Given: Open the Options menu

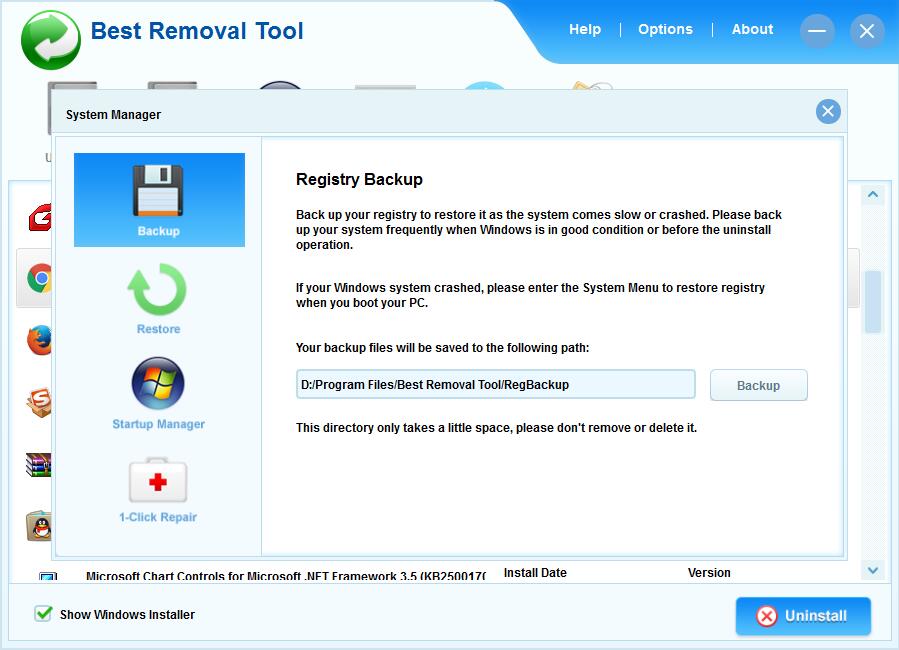Looking at the screenshot, I should [x=665, y=29].
